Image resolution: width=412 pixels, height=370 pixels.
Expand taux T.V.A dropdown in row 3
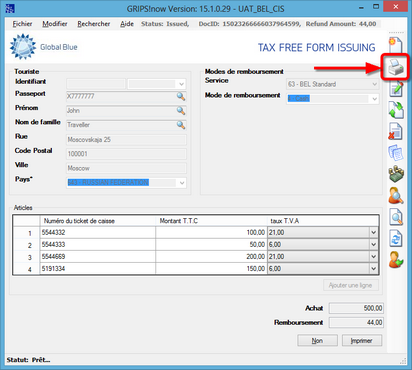click(374, 257)
